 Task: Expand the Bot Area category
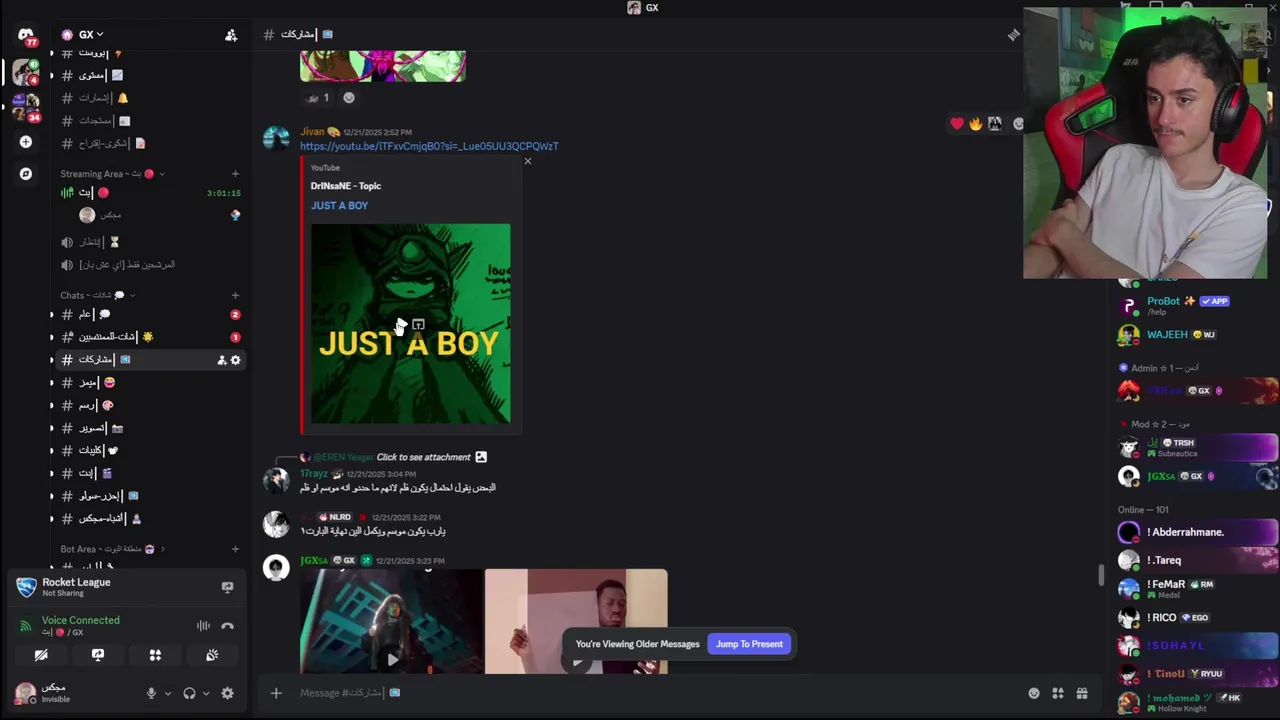tap(112, 549)
